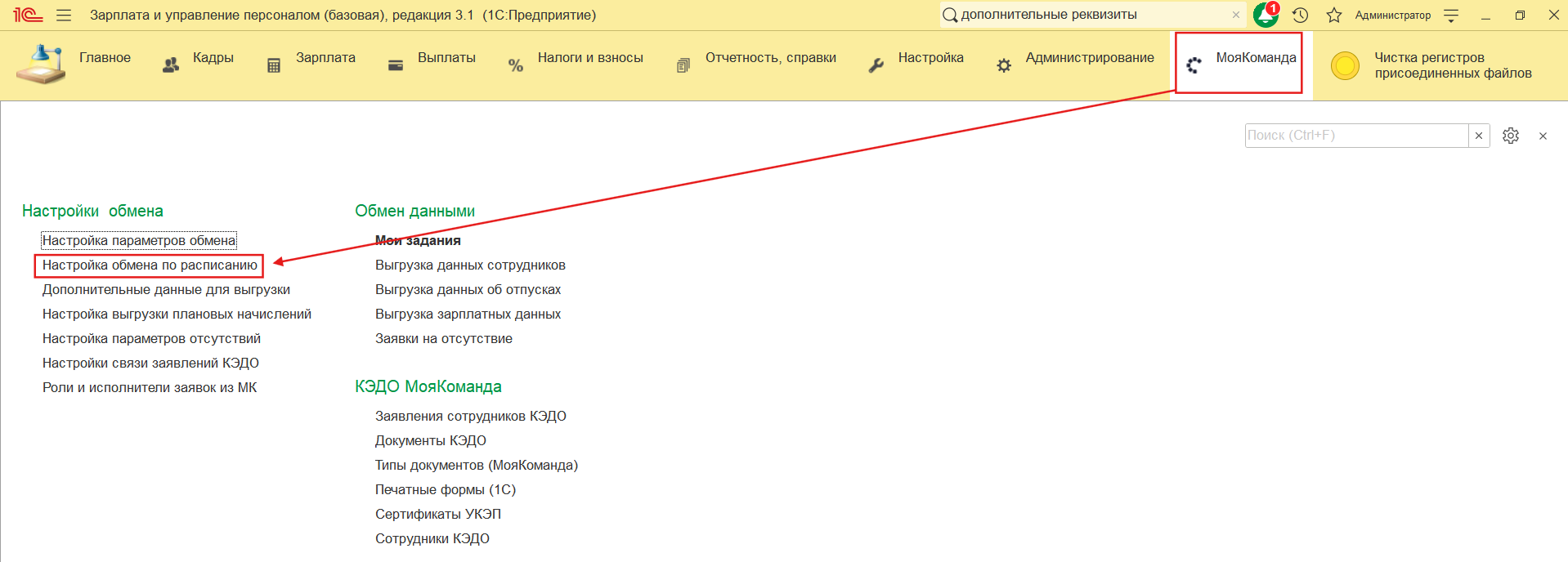Viewport: 1568px width, 562px height.
Task: Open the Кадры section
Action: 213,58
